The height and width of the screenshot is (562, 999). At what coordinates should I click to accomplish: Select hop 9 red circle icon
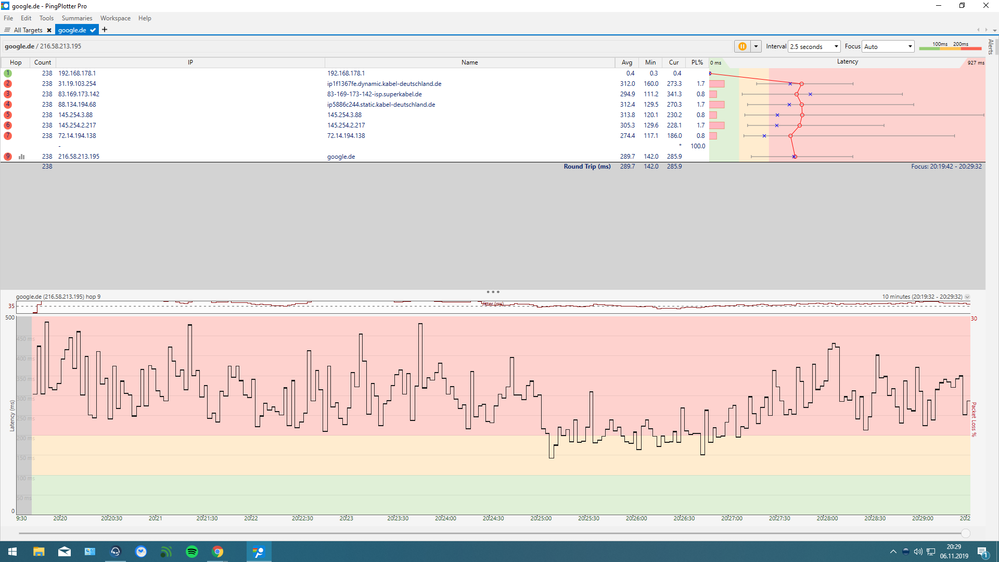8,156
